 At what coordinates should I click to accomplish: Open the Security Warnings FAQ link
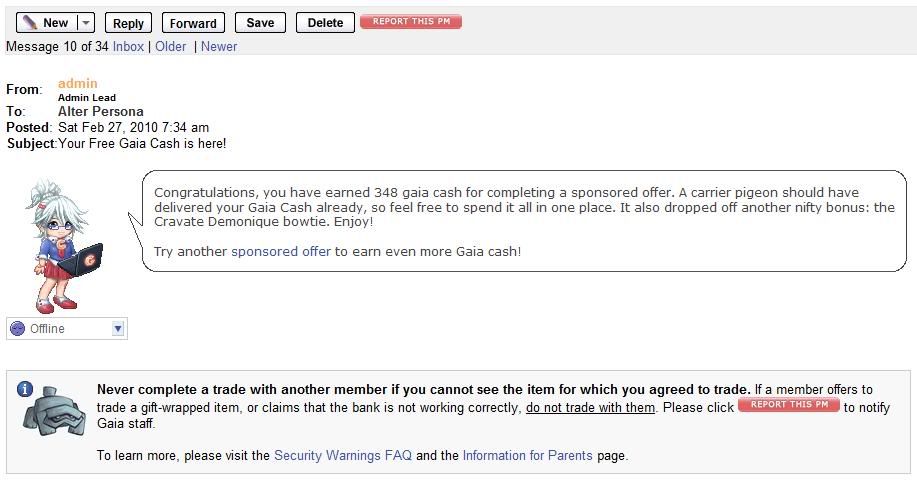click(x=343, y=455)
